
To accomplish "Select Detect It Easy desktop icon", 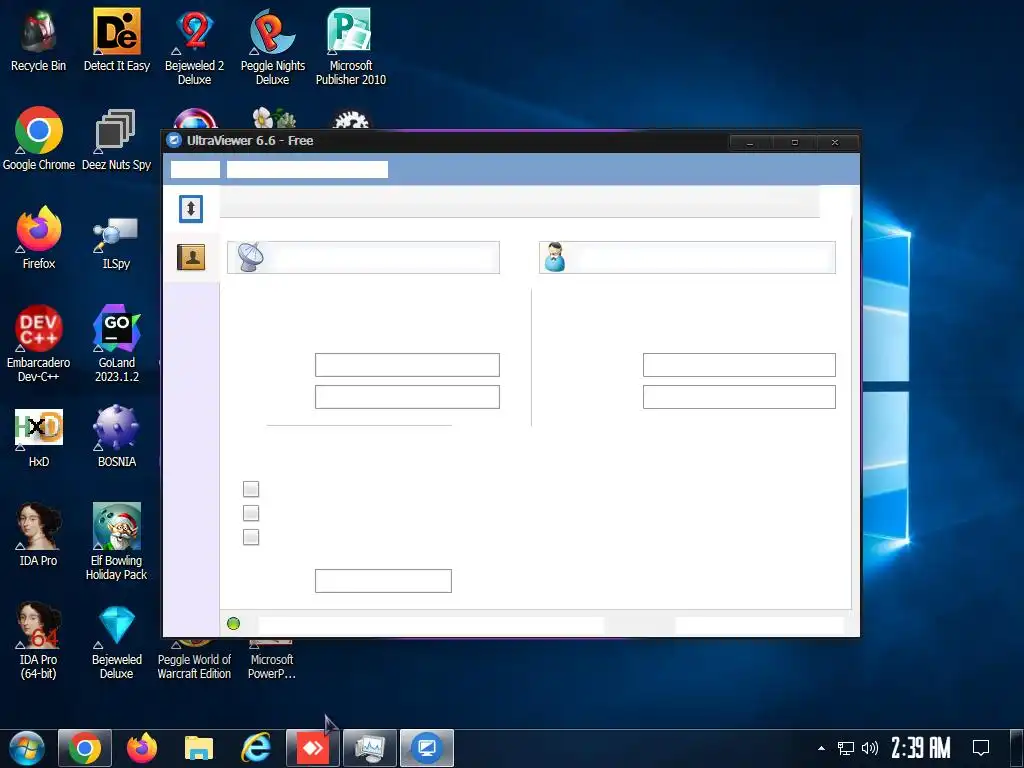I will [117, 40].
